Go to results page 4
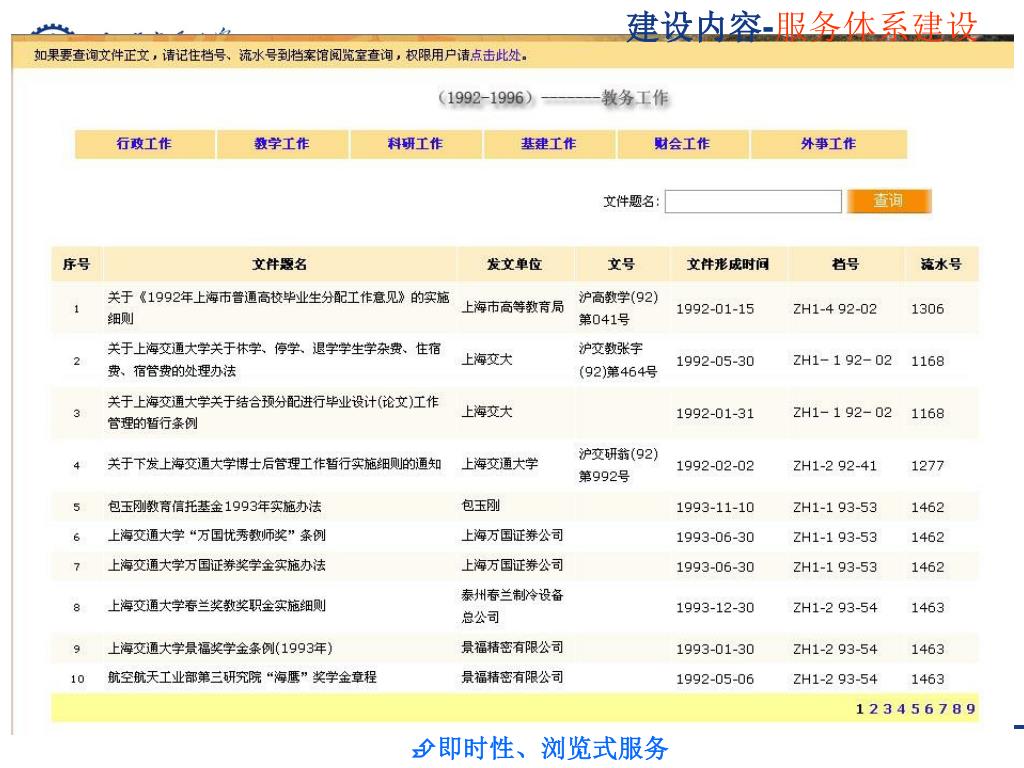 tap(901, 709)
